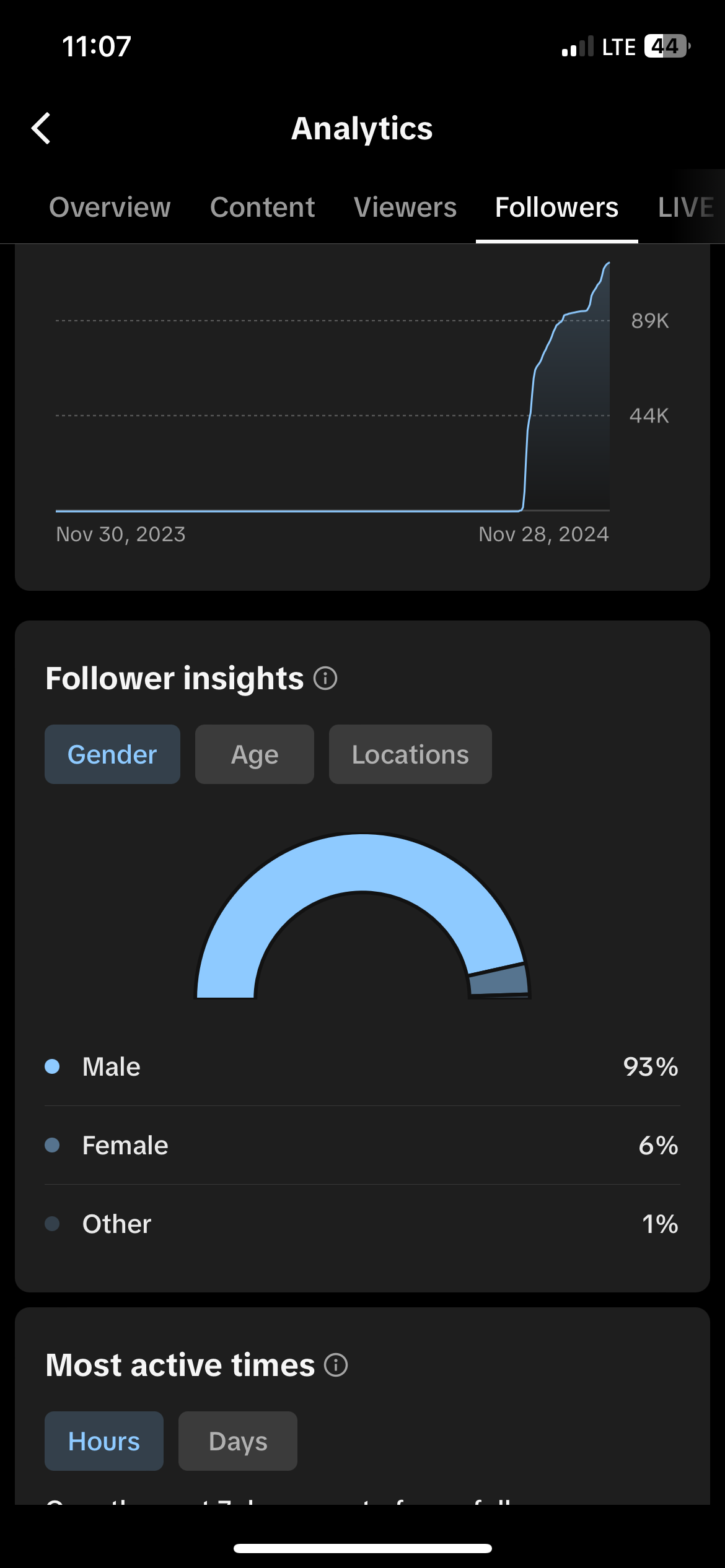The image size is (725, 1568).
Task: Tap the back arrow icon
Action: (41, 128)
